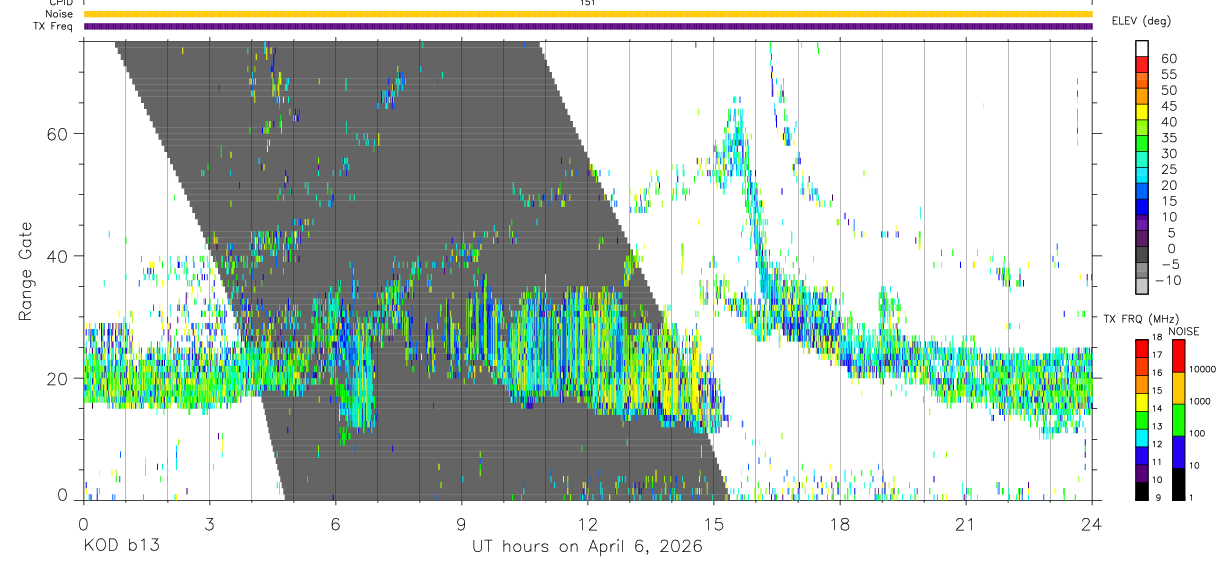Click the 12 tick on UT hours axis
Viewport: 1228px width, 567px height.
coord(587,524)
